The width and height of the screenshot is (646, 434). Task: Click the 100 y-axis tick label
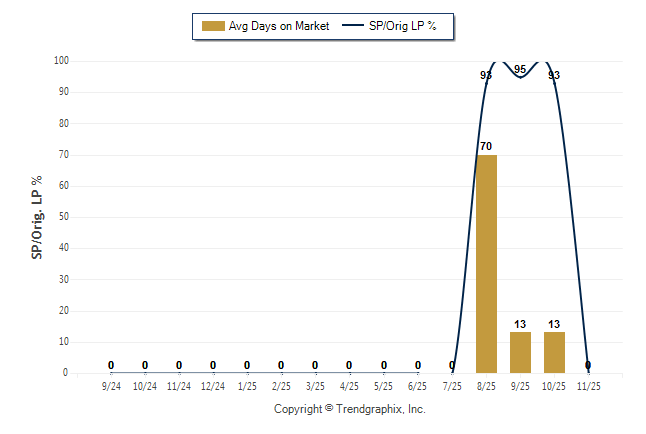[x=61, y=60]
